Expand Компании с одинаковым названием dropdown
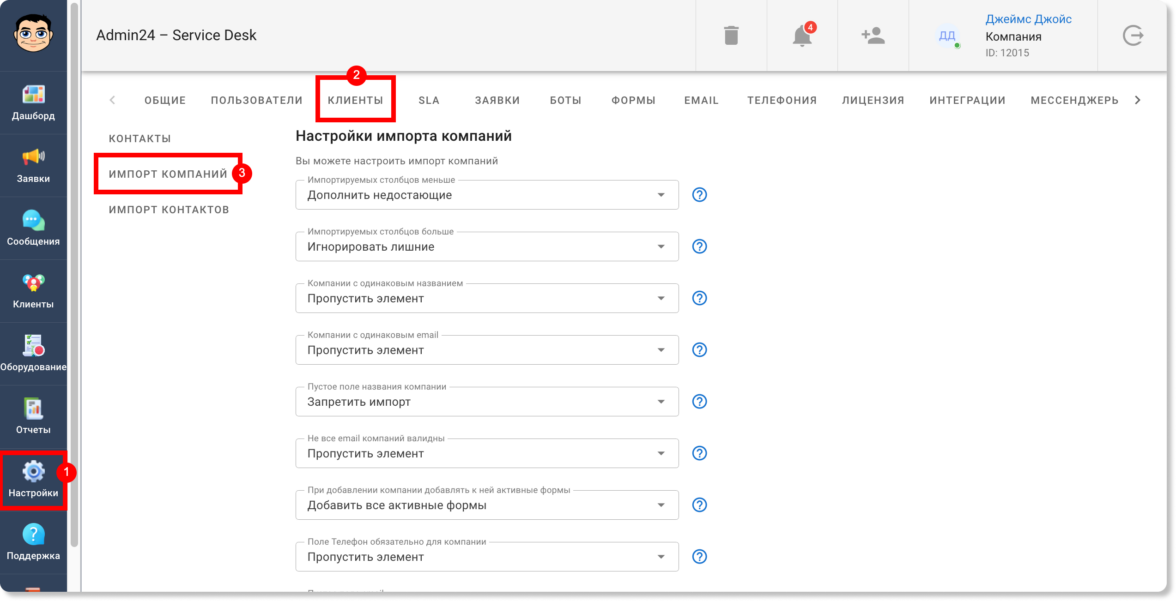The width and height of the screenshot is (1176, 601). pyautogui.click(x=487, y=299)
